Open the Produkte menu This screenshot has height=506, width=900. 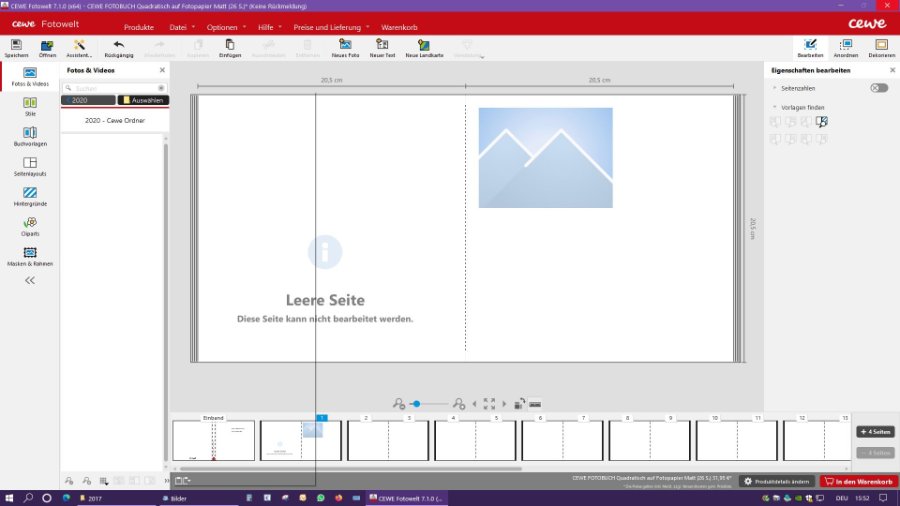coord(138,27)
